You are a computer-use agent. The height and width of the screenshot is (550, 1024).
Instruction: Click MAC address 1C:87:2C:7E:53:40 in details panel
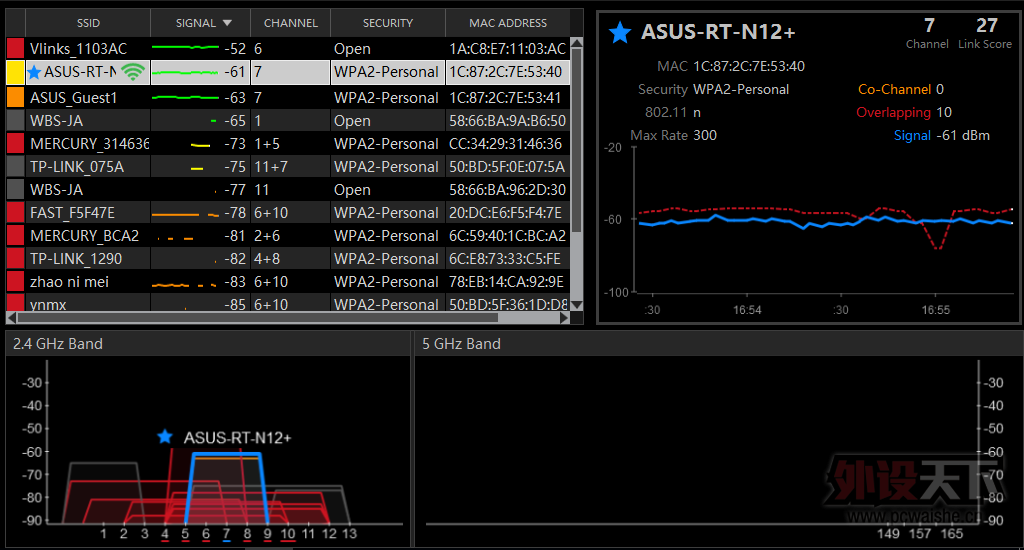click(x=748, y=66)
